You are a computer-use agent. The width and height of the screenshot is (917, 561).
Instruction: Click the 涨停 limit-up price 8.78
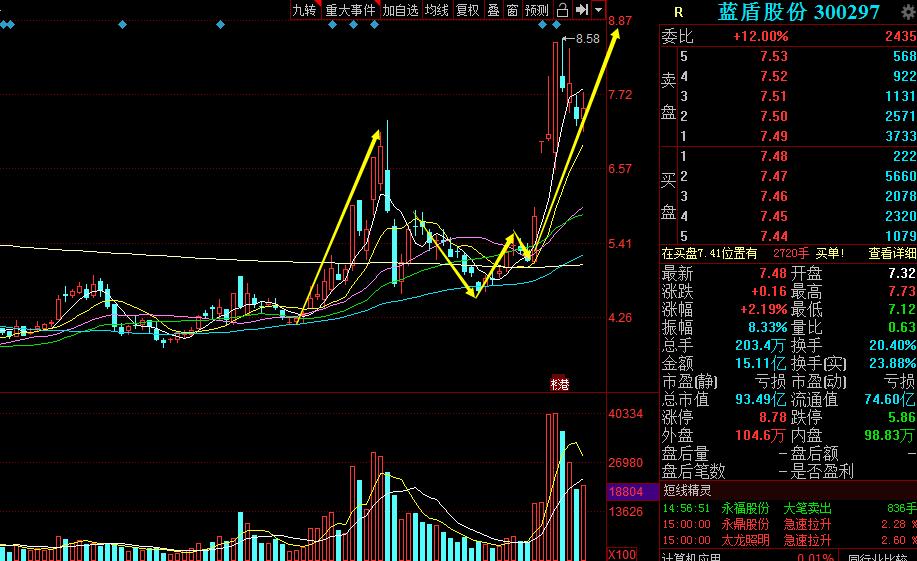(773, 417)
